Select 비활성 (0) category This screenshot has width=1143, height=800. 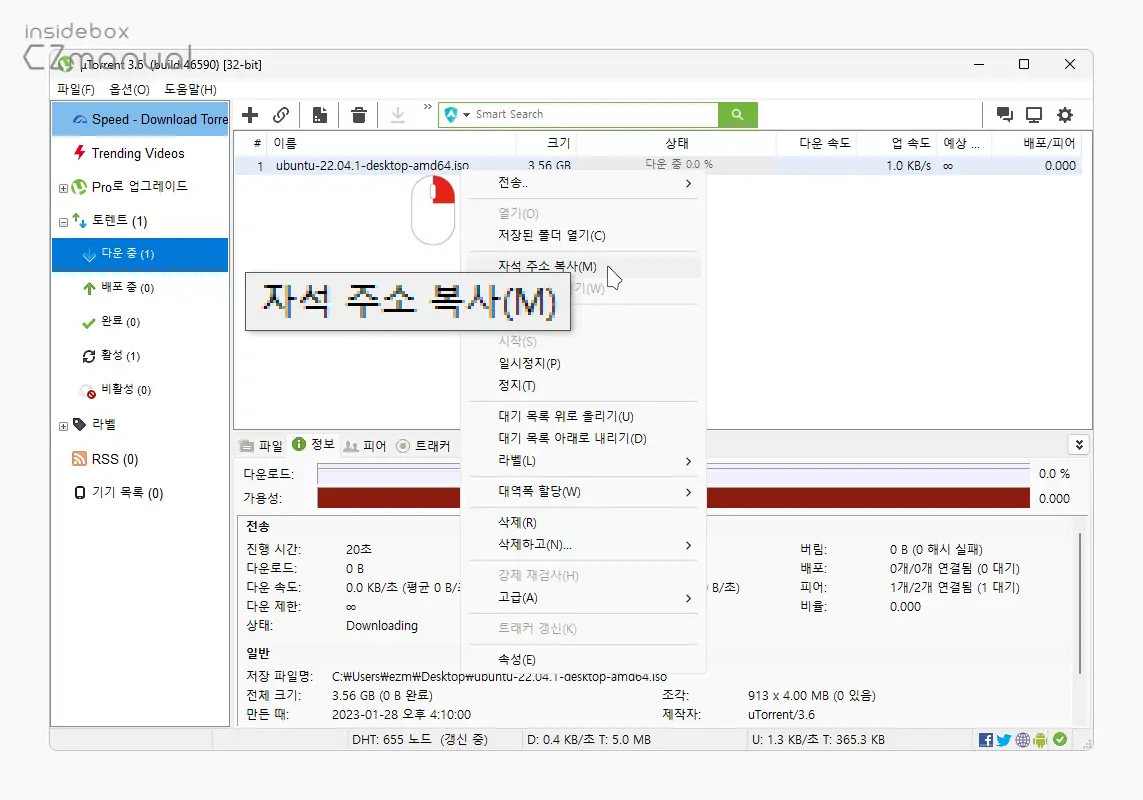pos(126,389)
